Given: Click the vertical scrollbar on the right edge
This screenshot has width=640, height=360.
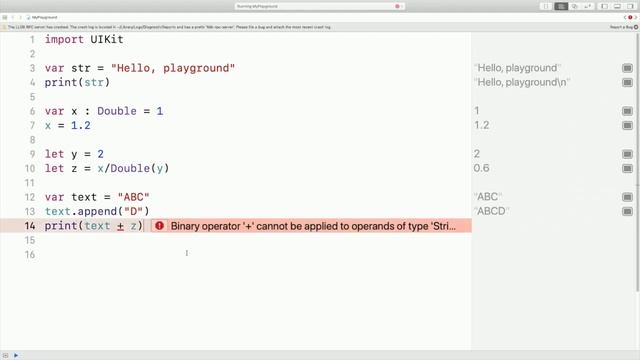Looking at the screenshot, I should click(x=638, y=162).
